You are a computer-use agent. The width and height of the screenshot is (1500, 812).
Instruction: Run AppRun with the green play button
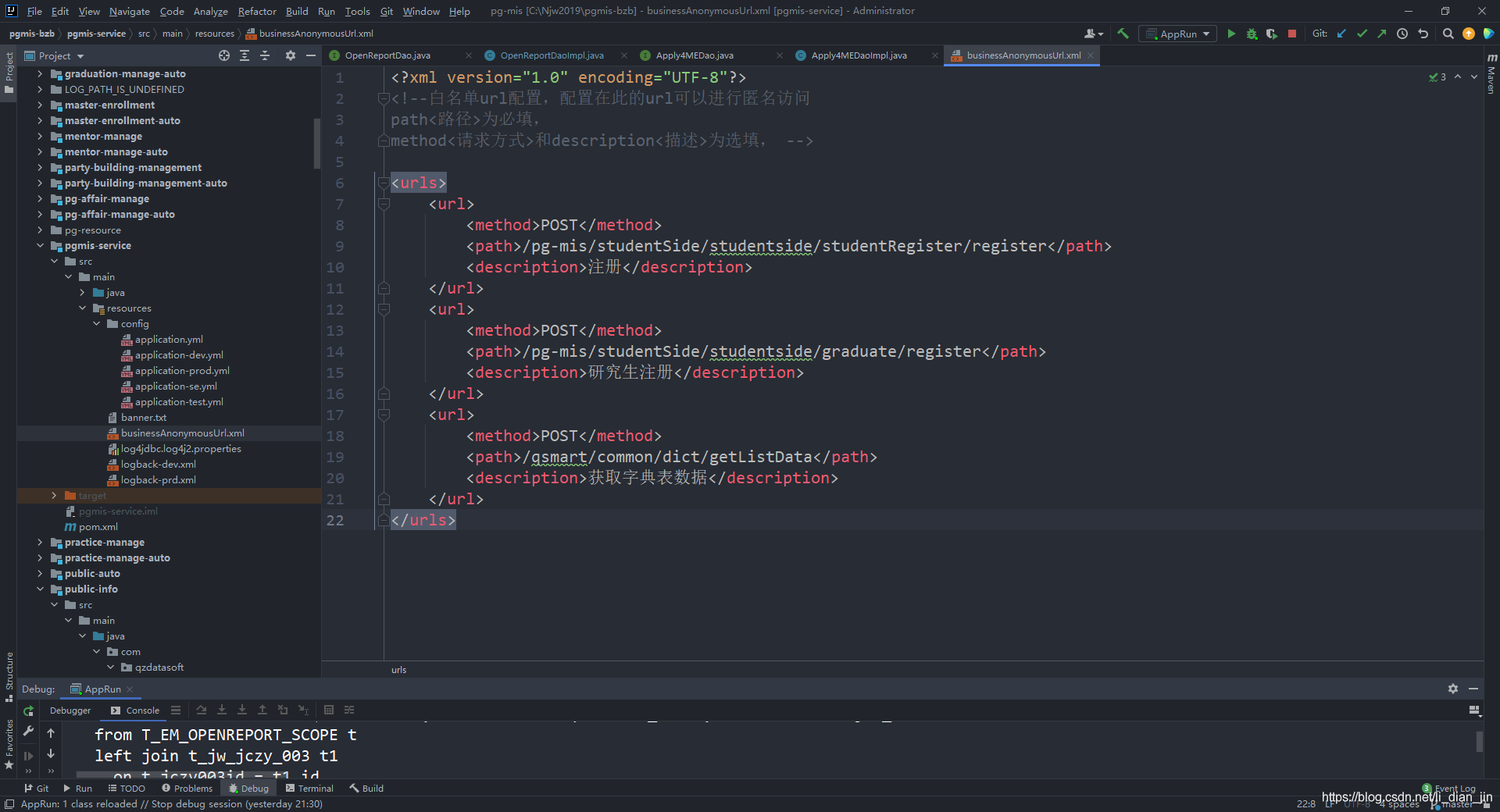coord(1231,34)
